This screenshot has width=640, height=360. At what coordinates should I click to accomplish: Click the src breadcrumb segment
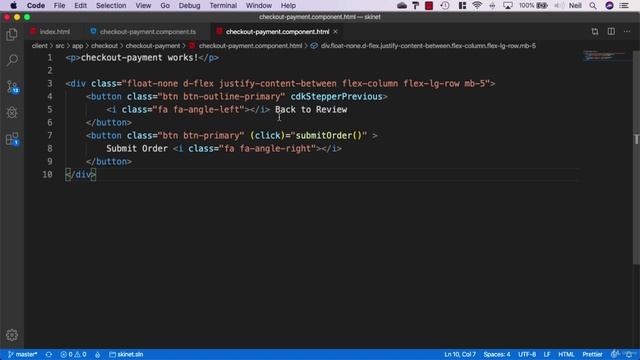(60, 46)
